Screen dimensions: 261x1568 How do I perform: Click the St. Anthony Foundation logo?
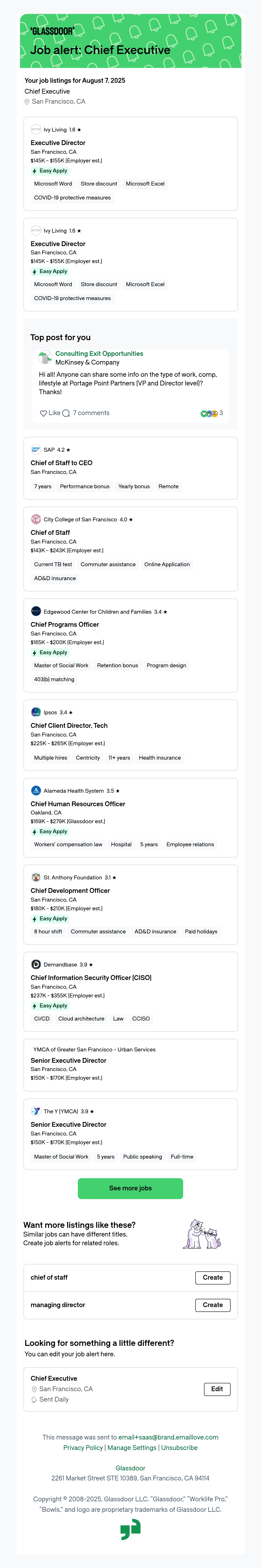[x=36, y=878]
